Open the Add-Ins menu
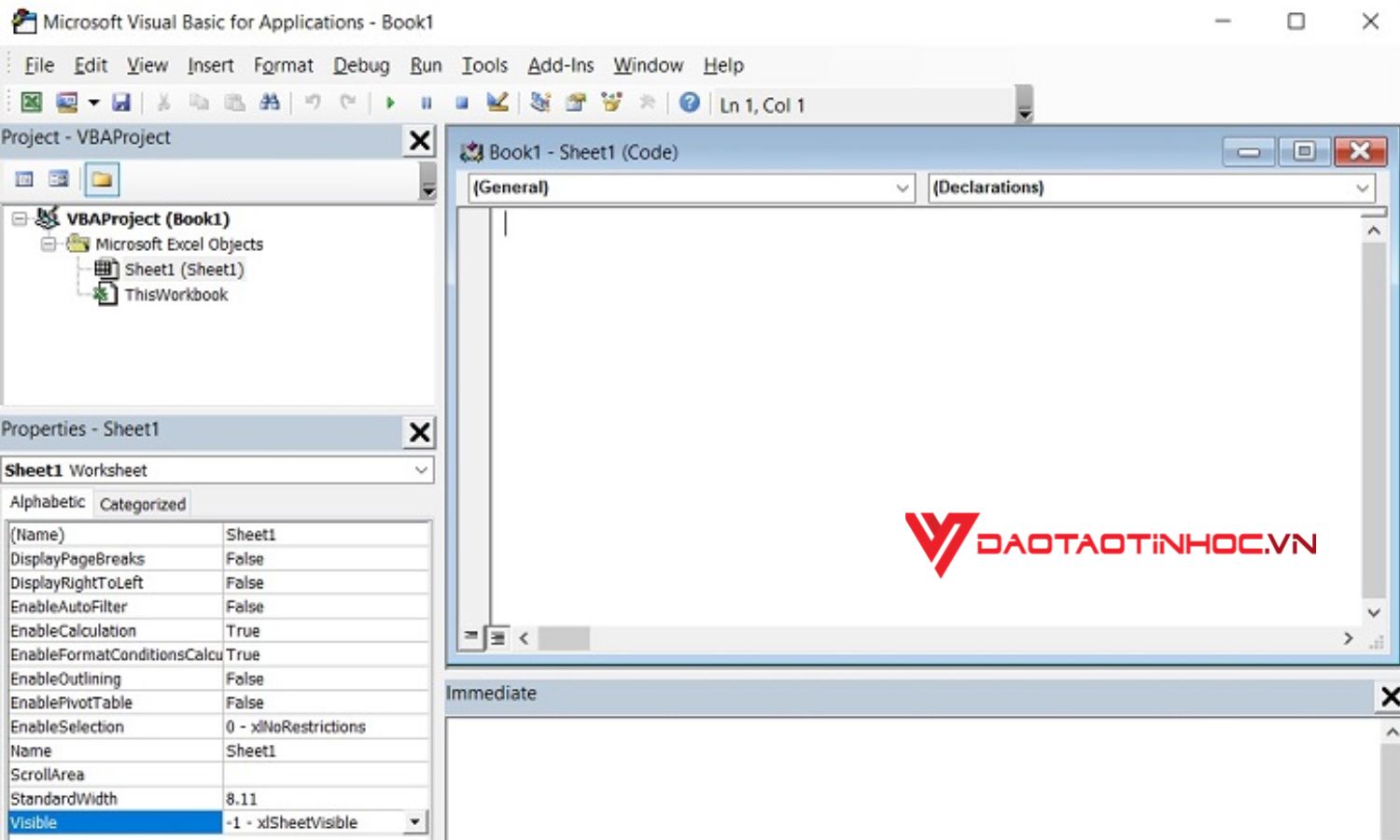This screenshot has width=1400, height=840. coord(561,65)
